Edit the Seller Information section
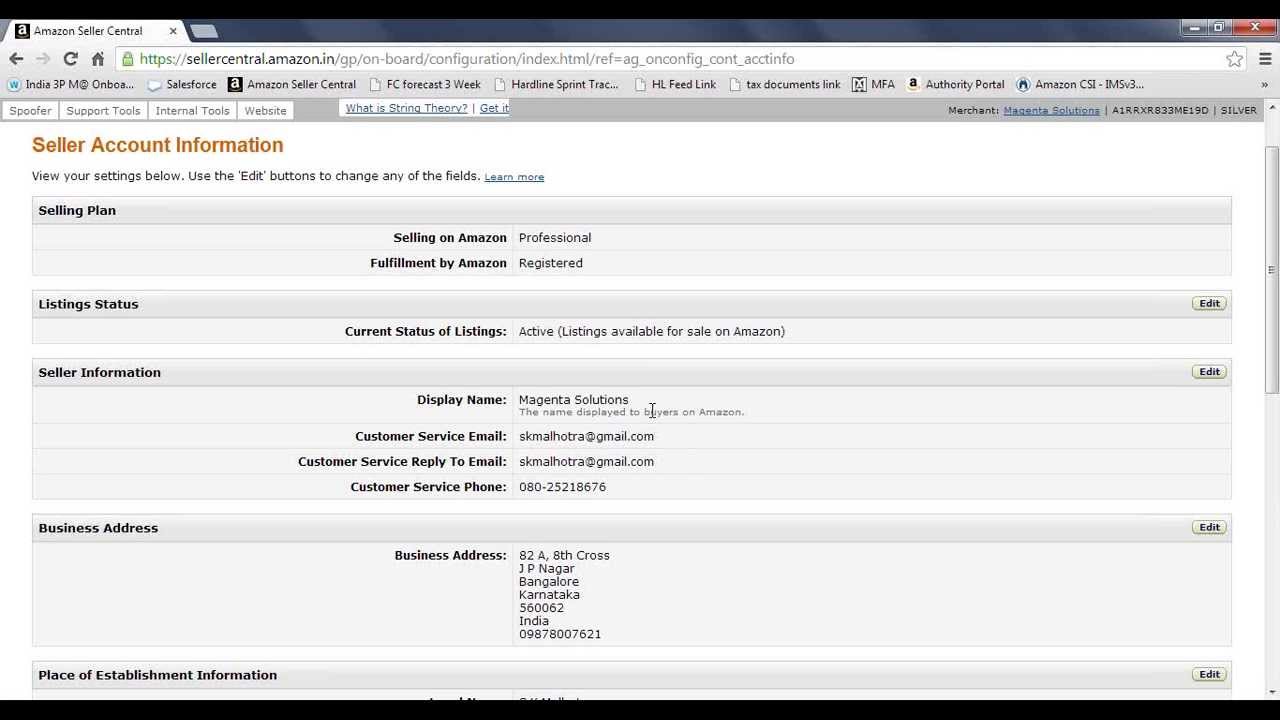 (x=1209, y=372)
